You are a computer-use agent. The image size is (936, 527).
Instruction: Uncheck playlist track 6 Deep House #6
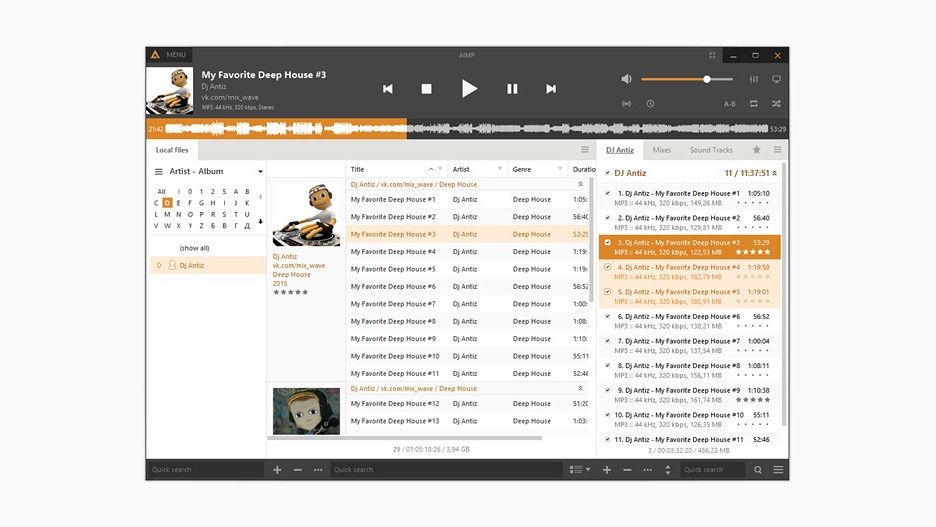[x=607, y=316]
